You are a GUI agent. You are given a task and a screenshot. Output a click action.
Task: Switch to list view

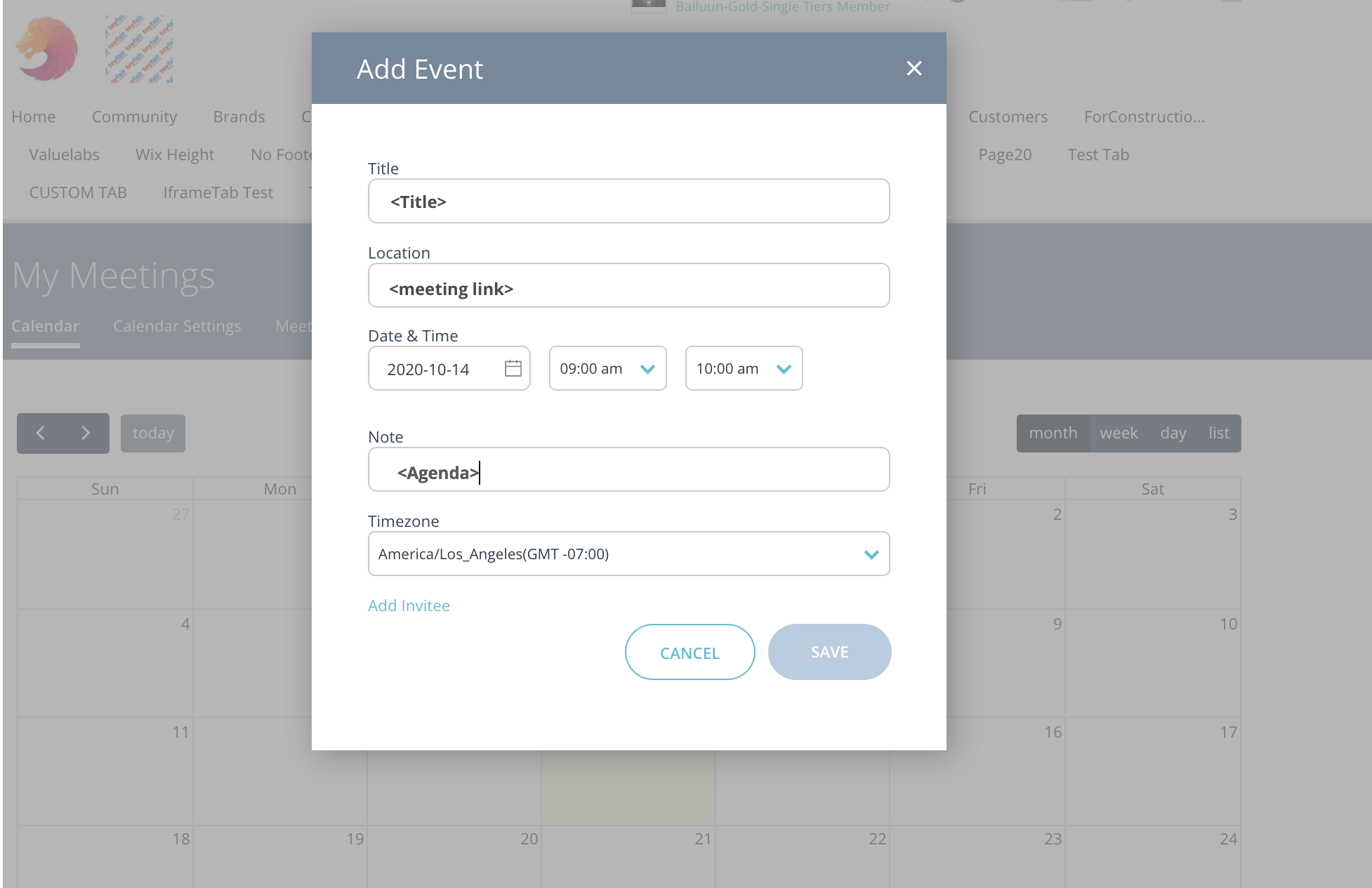coord(1219,433)
